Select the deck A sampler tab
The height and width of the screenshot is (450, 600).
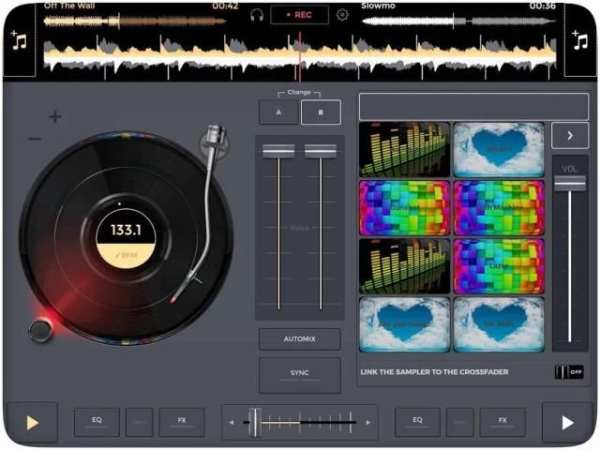click(279, 112)
